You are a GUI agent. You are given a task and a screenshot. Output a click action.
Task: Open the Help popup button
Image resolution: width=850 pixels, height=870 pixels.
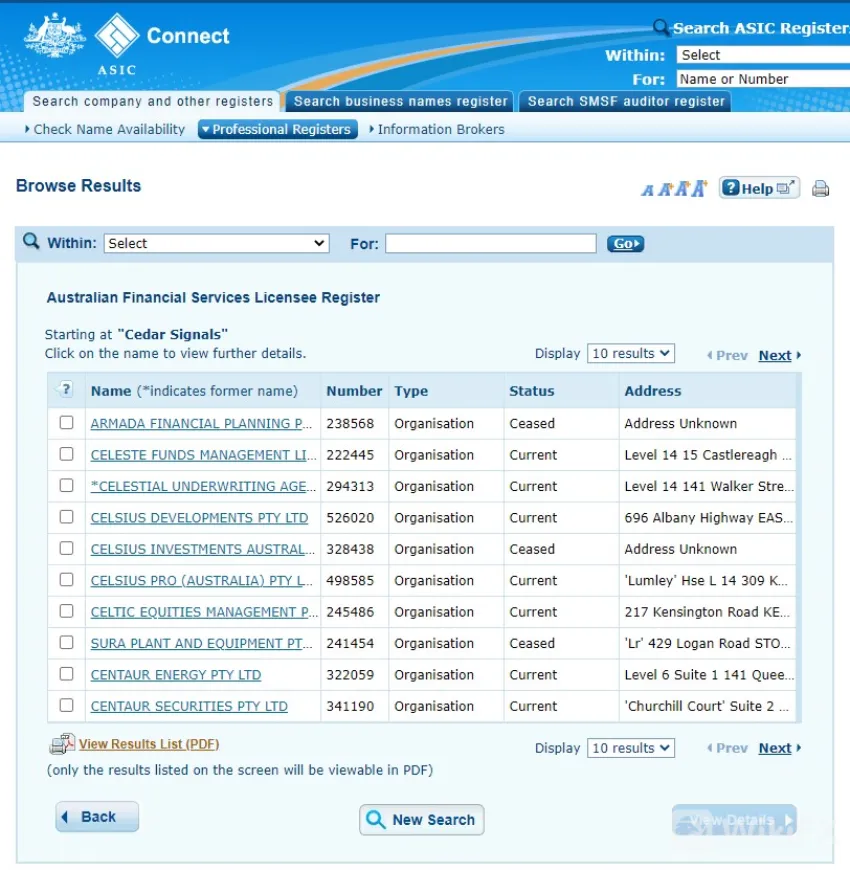pos(759,188)
